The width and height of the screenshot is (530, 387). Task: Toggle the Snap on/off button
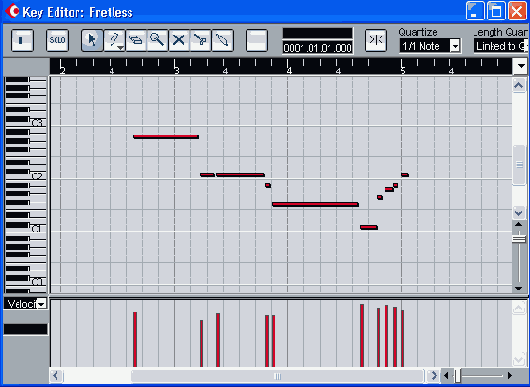point(376,40)
